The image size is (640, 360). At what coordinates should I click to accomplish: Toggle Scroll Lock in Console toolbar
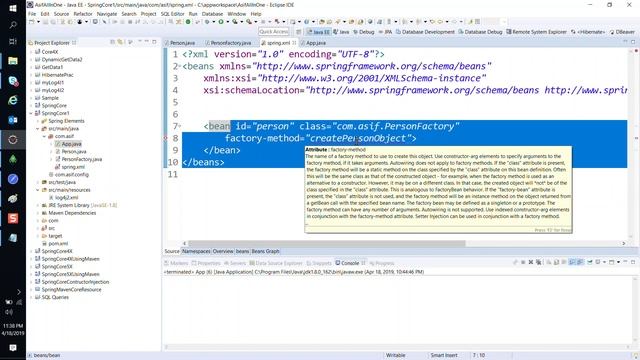pyautogui.click(x=556, y=262)
